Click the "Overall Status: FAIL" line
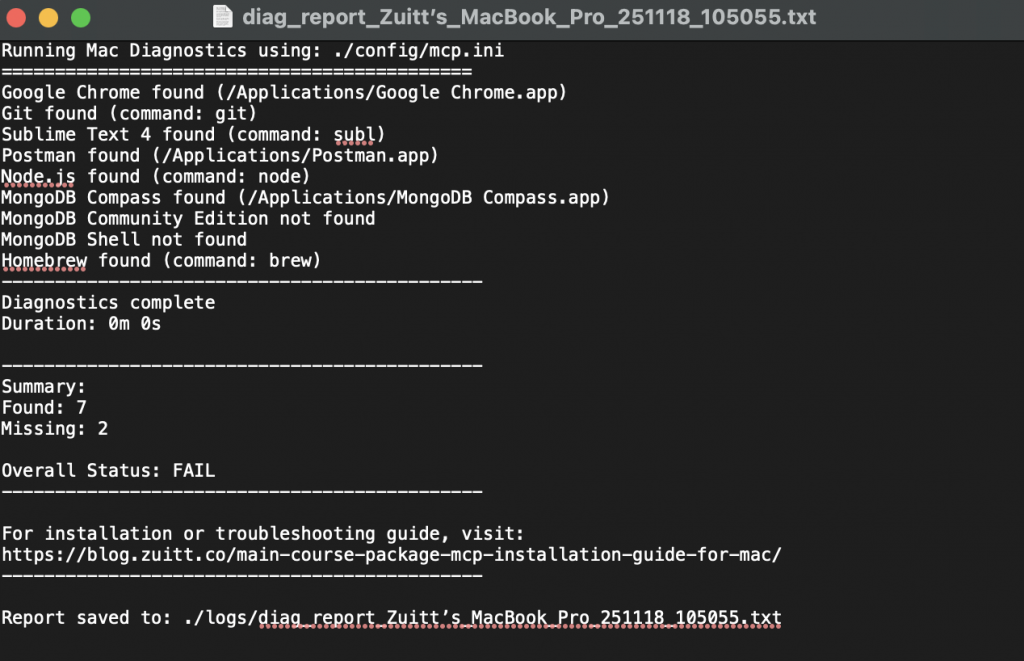Screen dimensions: 1024x661 pyautogui.click(x=108, y=470)
